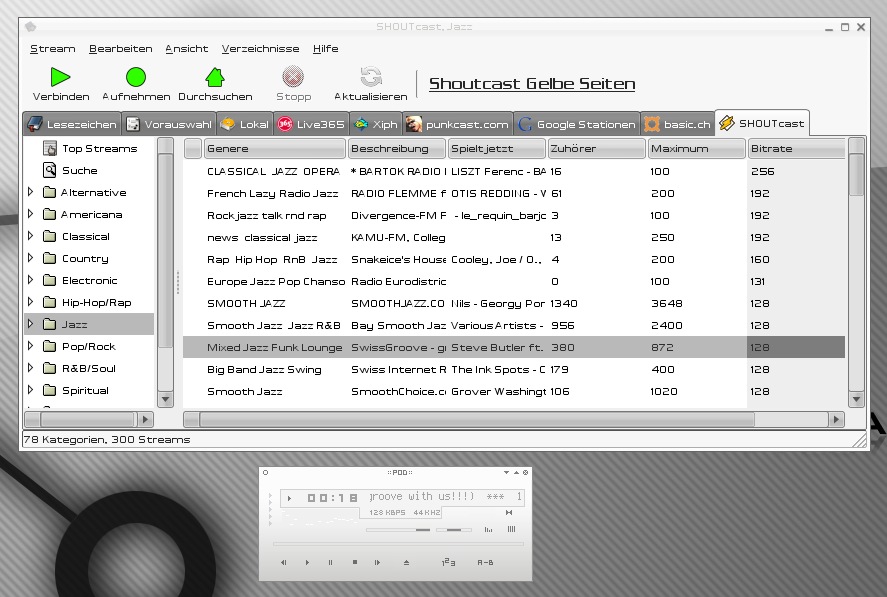The width and height of the screenshot is (887, 597).
Task: Click the eject button in the player
Action: coord(406,563)
